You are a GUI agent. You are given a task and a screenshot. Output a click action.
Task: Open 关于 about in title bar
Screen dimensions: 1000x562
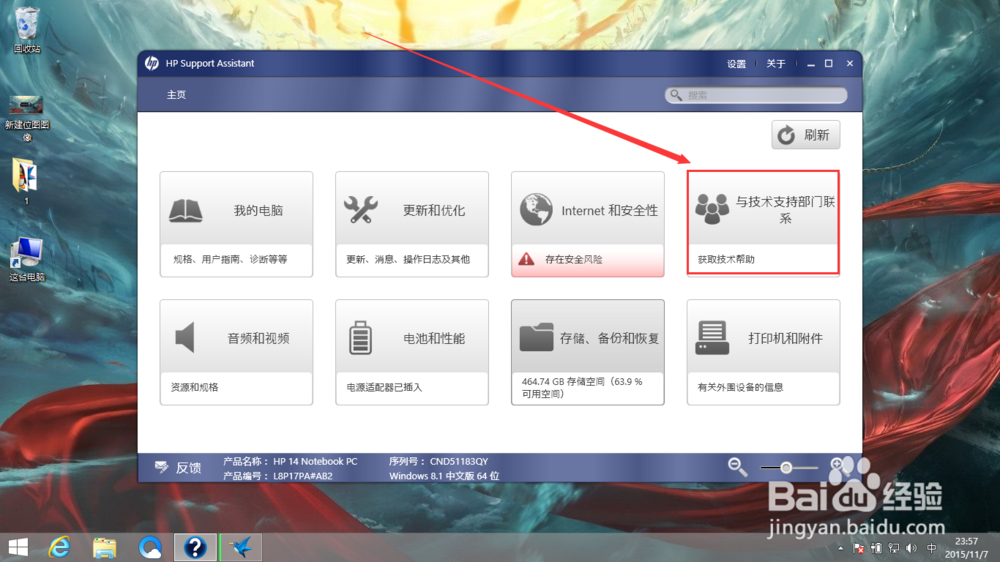point(776,64)
